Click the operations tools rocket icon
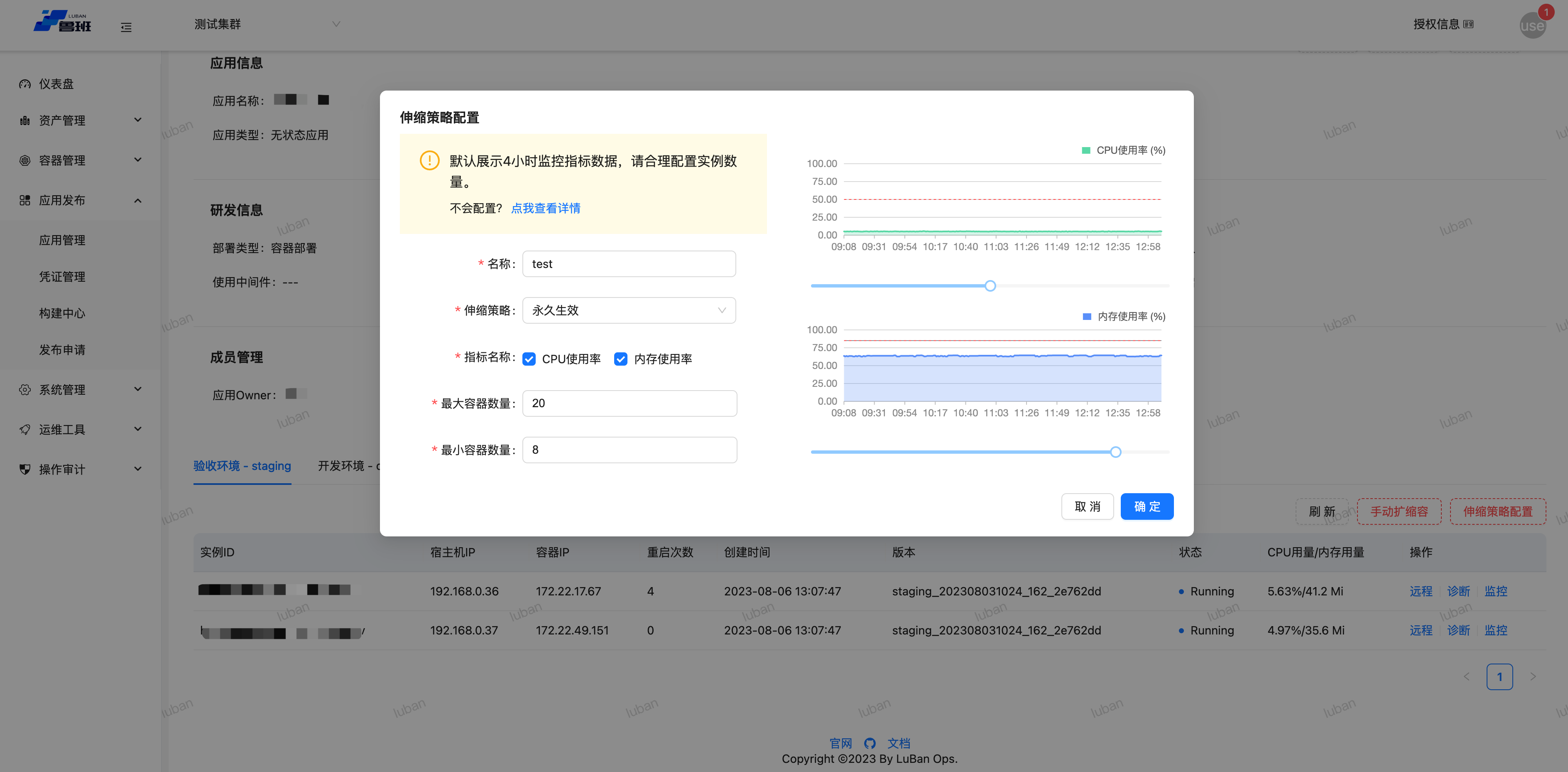The width and height of the screenshot is (1568, 772). 24,429
